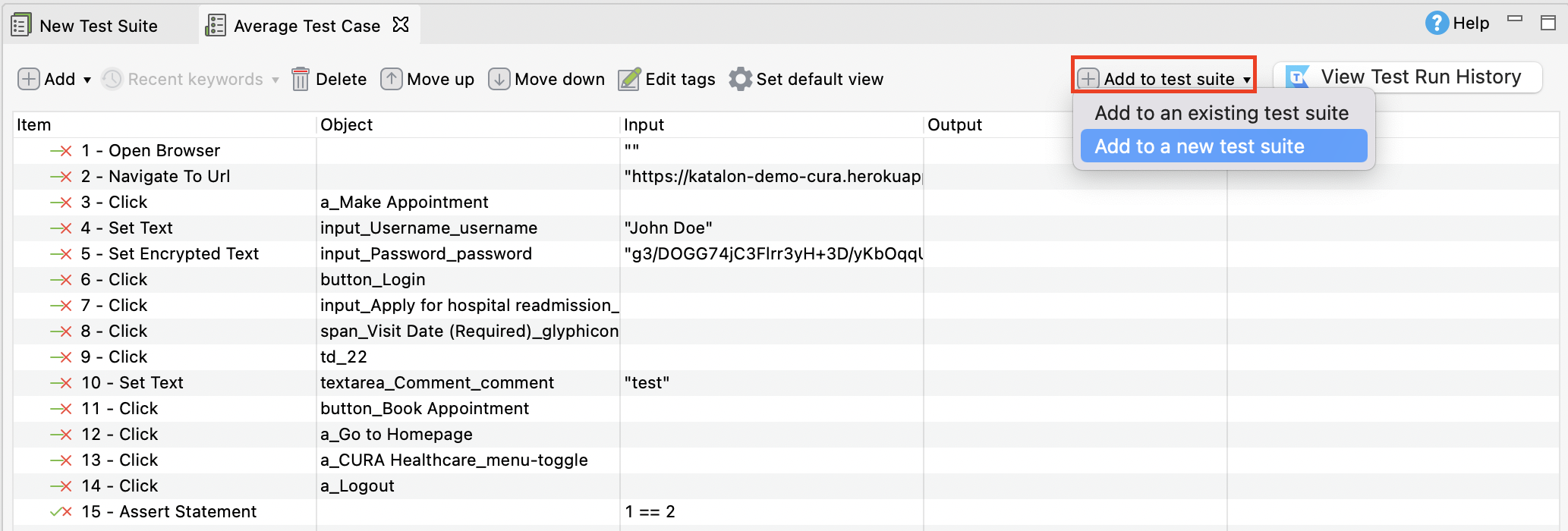Screen dimensions: 1568x531
Task: Click the Move up arrow icon
Action: [391, 79]
